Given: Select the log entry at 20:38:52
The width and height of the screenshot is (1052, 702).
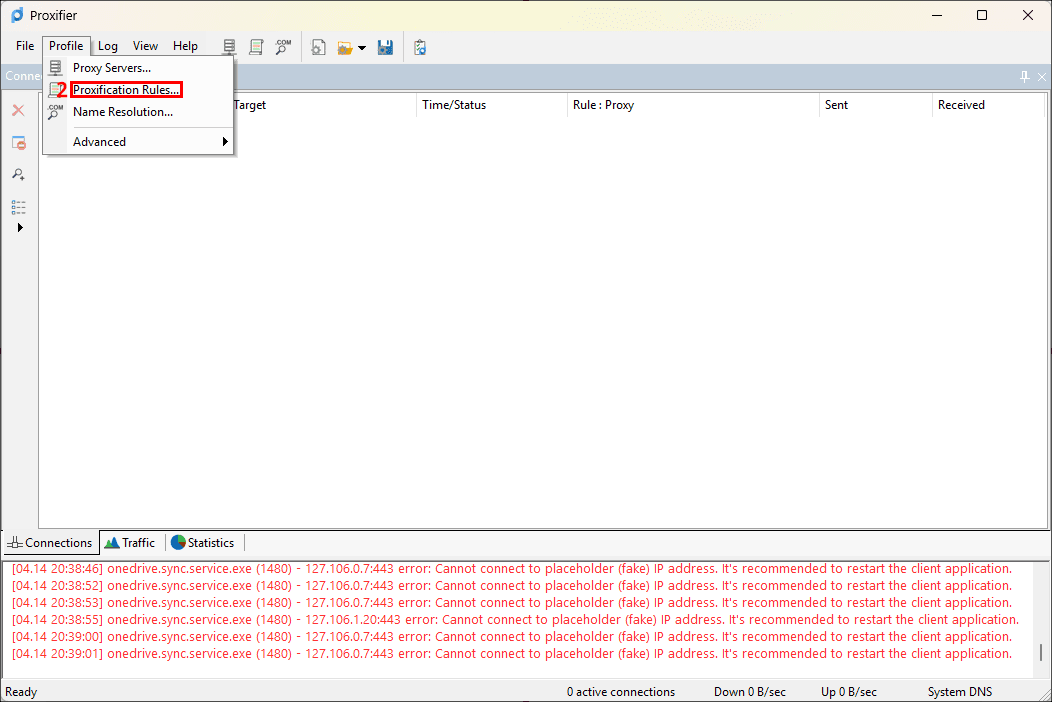Looking at the screenshot, I should click(x=512, y=586).
